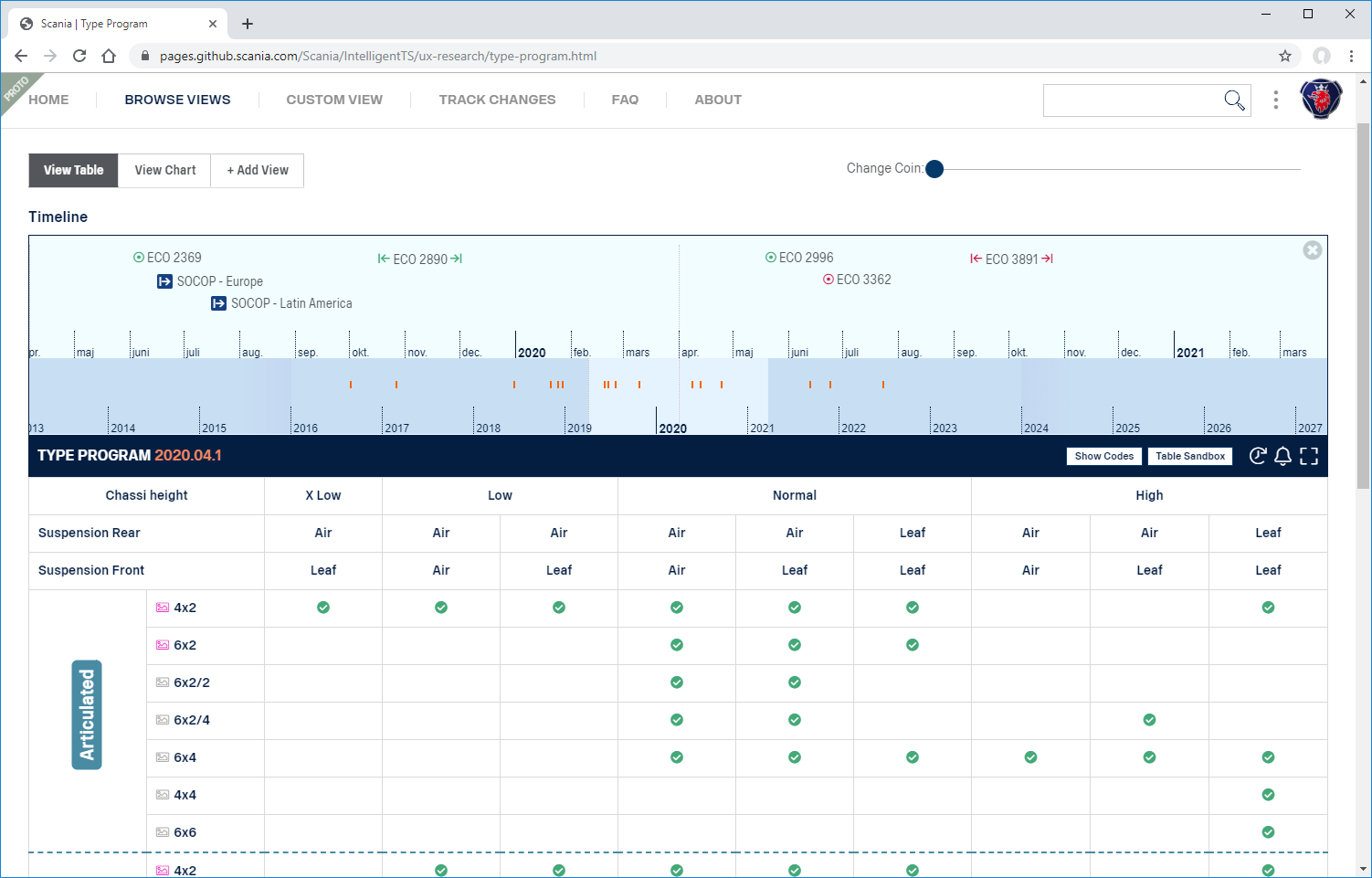Go to Track Changes tab

497,100
